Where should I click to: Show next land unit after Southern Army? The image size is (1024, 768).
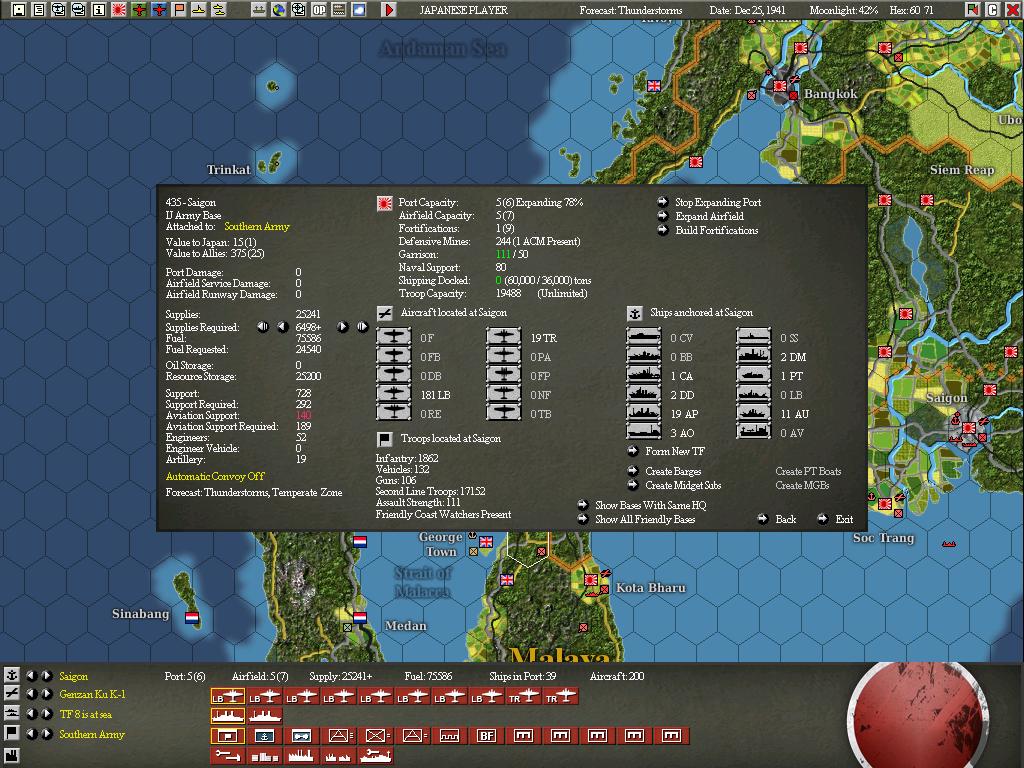click(x=47, y=733)
